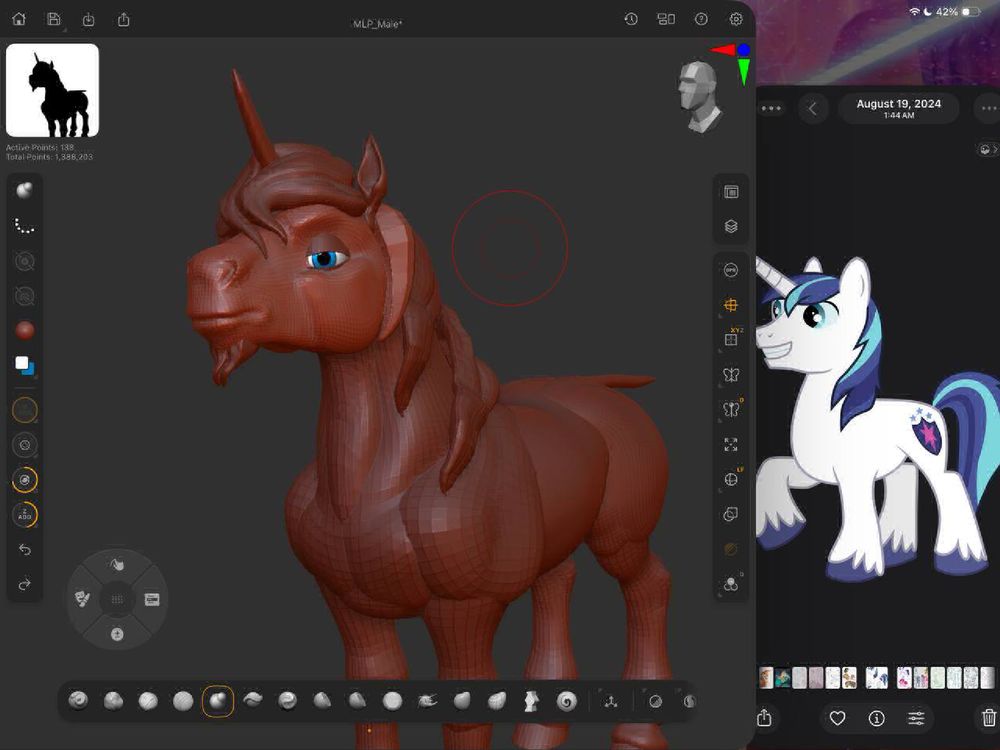Go back in the Photos panel
Image resolution: width=1000 pixels, height=750 pixels.
(812, 108)
